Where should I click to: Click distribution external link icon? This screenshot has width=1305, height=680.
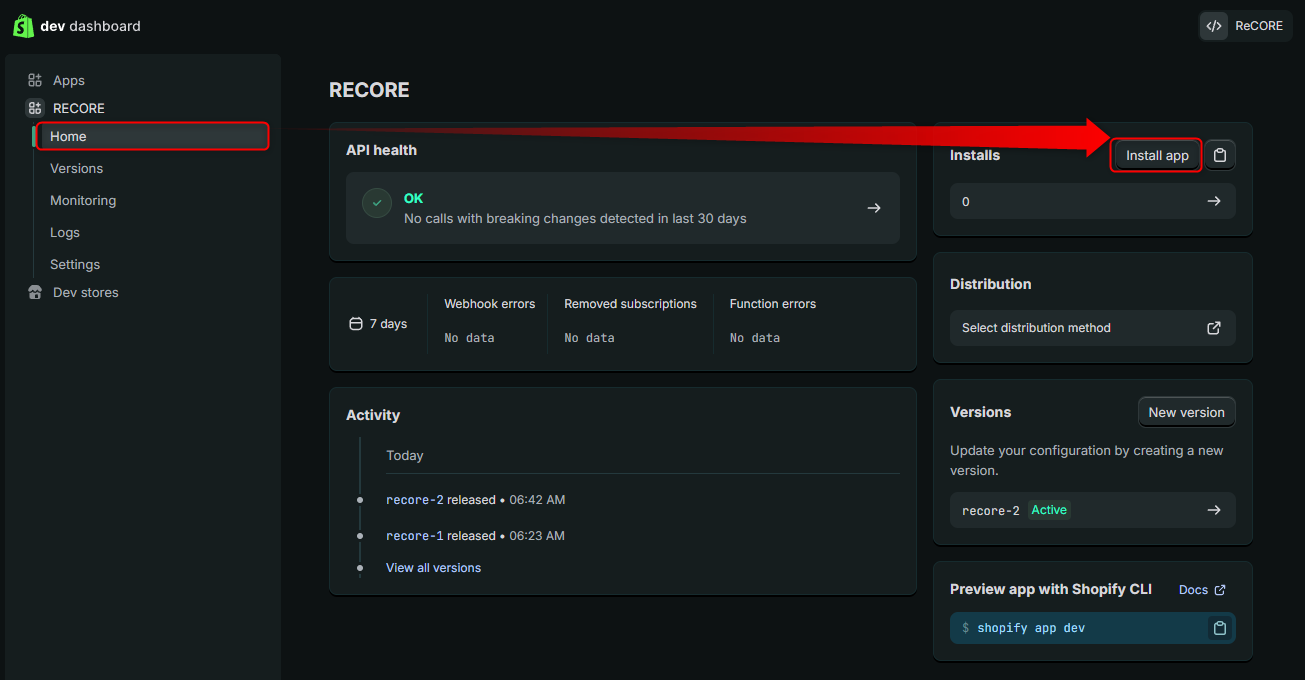point(1214,328)
